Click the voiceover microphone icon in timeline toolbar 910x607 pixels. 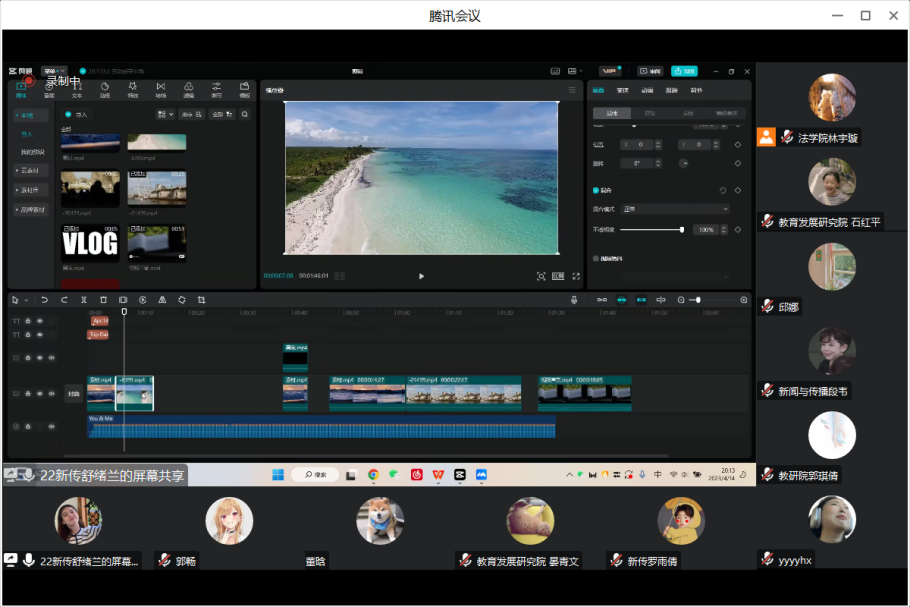click(x=574, y=300)
